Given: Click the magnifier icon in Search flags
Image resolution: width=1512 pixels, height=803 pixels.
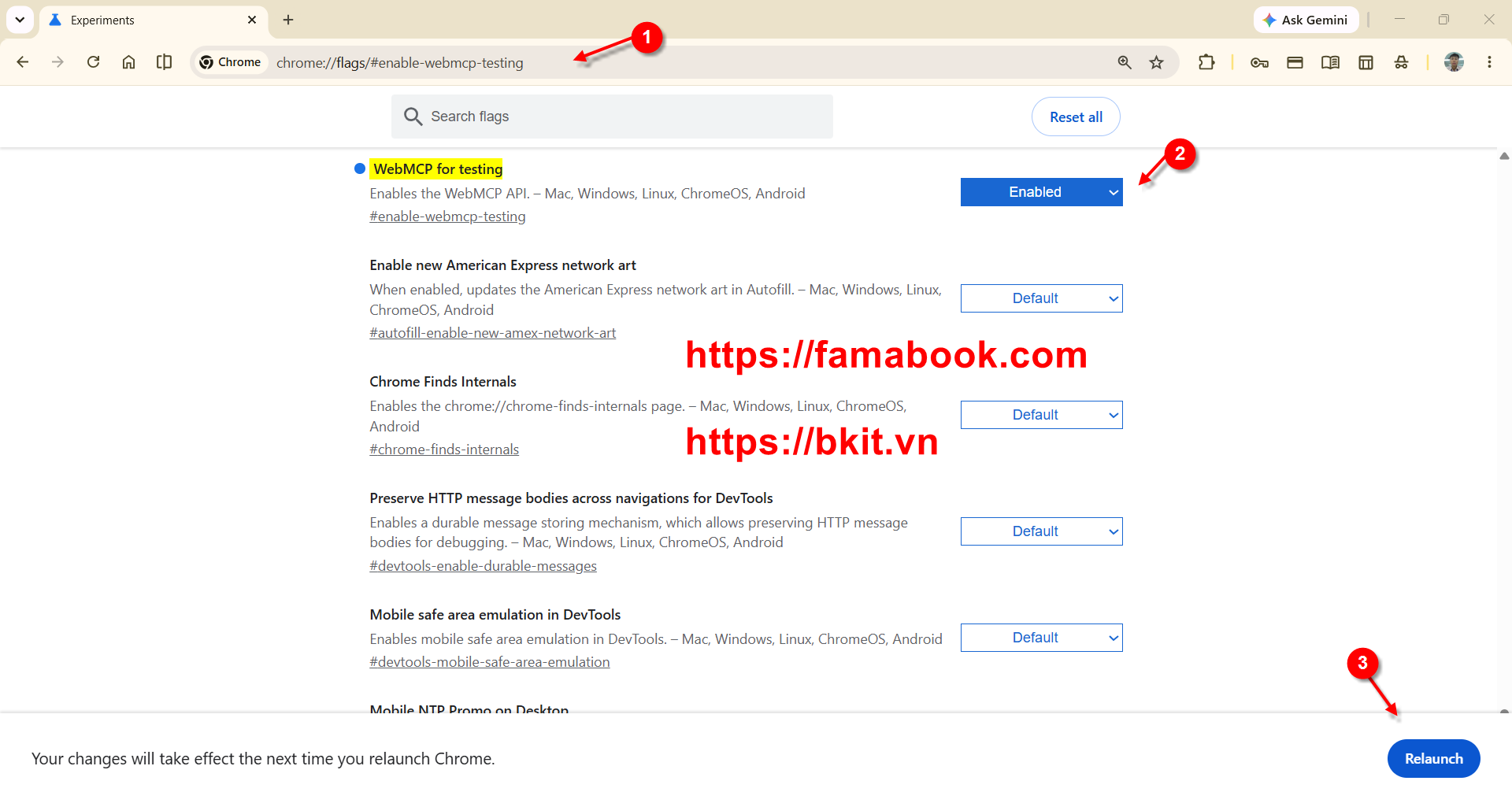Looking at the screenshot, I should [413, 117].
